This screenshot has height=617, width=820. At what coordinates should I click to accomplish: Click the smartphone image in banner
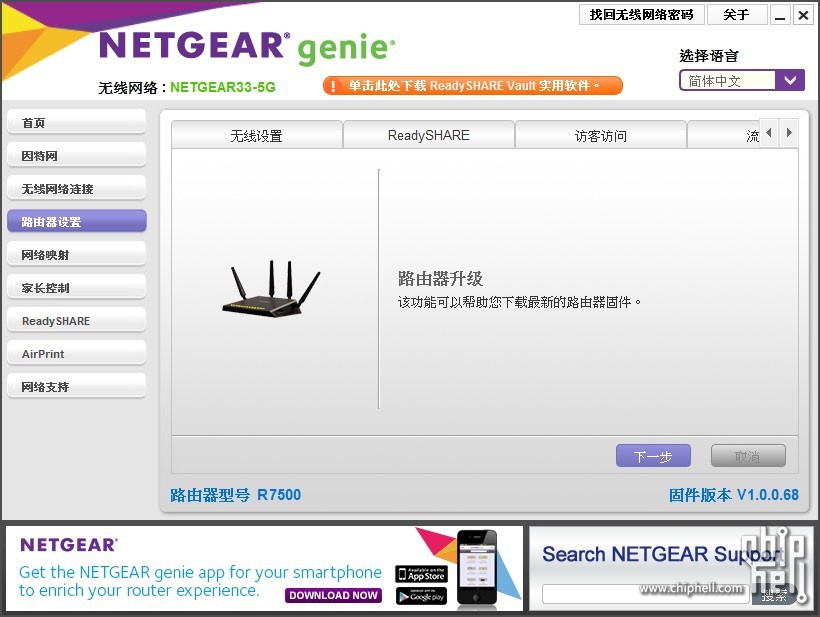(x=476, y=568)
